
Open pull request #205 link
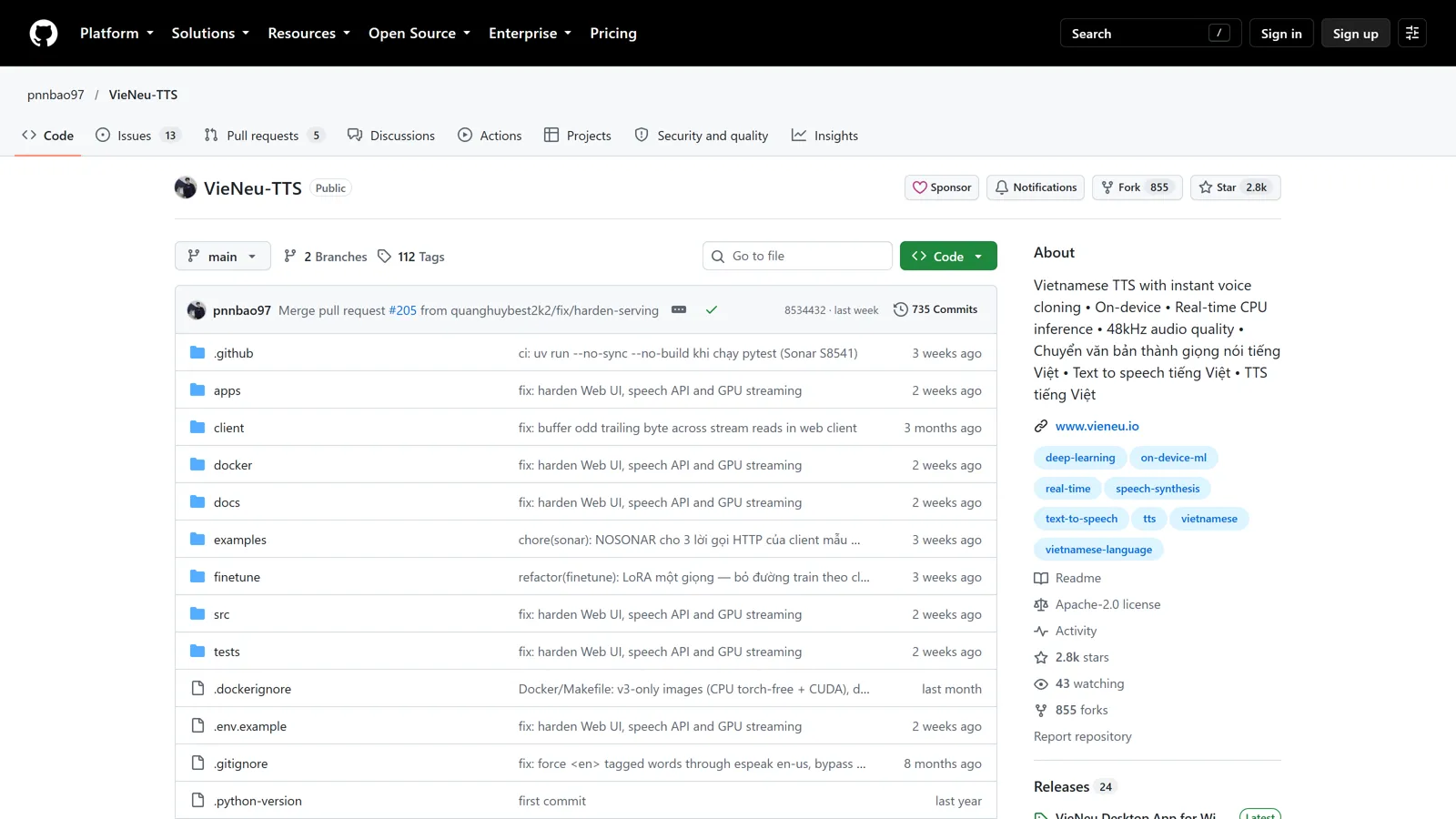click(403, 310)
